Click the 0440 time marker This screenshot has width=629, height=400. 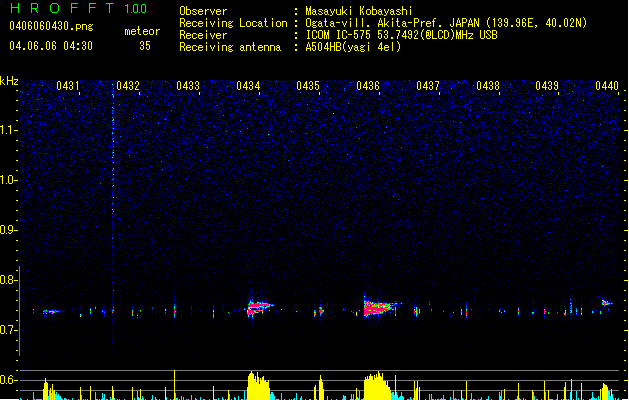coord(607,86)
